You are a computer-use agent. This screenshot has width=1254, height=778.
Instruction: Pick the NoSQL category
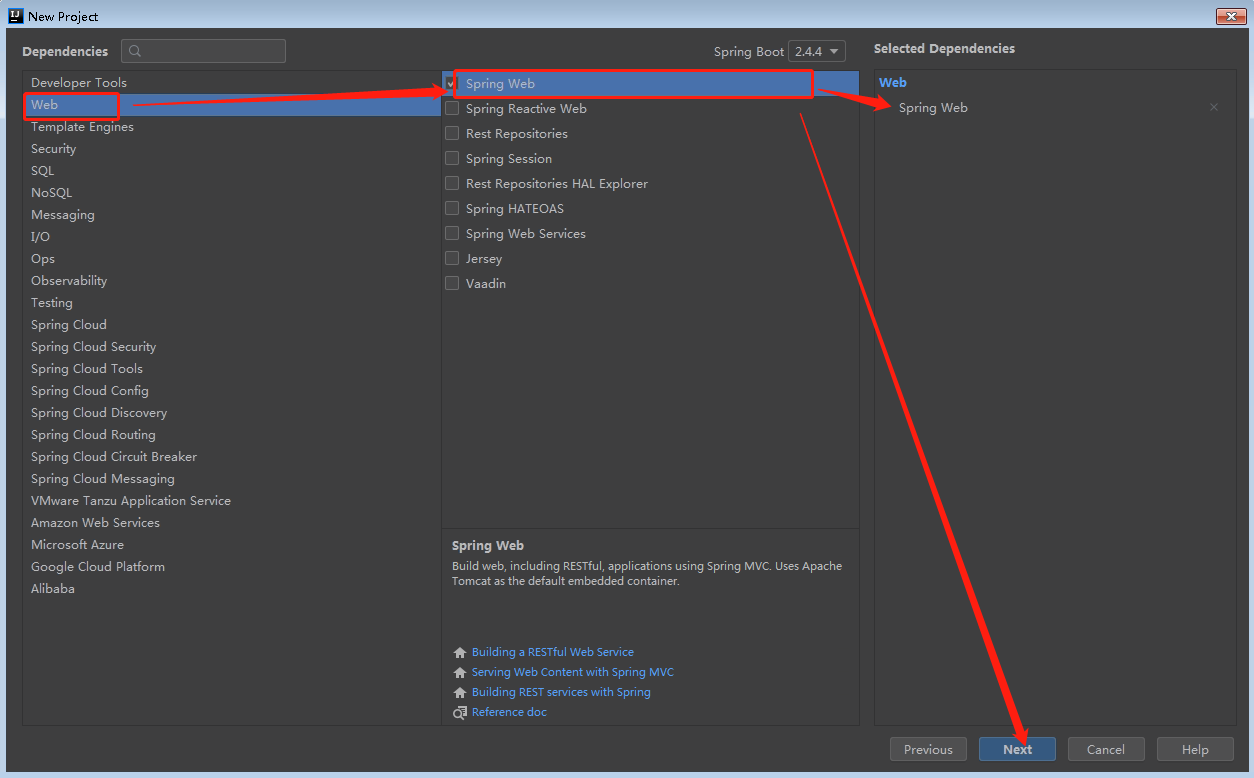pyautogui.click(x=231, y=193)
